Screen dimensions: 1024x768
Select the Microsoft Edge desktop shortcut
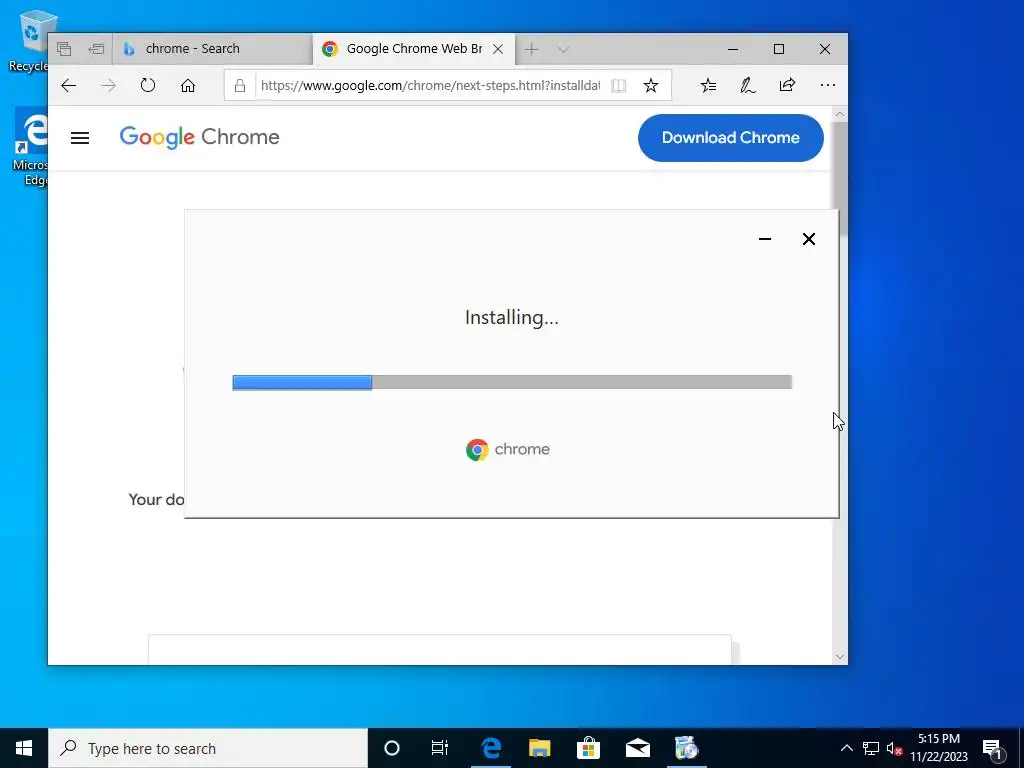coord(29,148)
